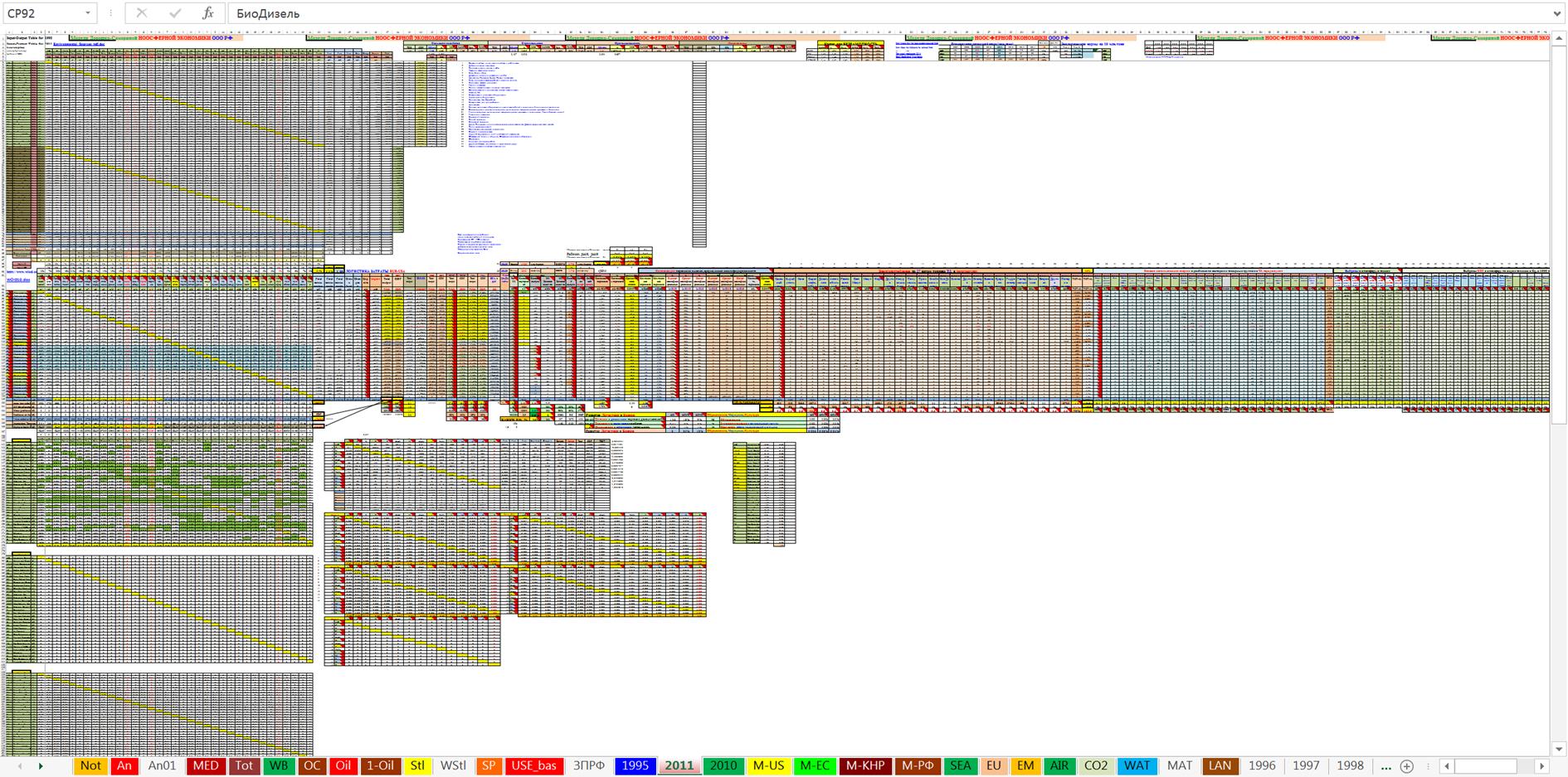Click the Insert Function fx icon
1568x777 pixels.
[208, 13]
